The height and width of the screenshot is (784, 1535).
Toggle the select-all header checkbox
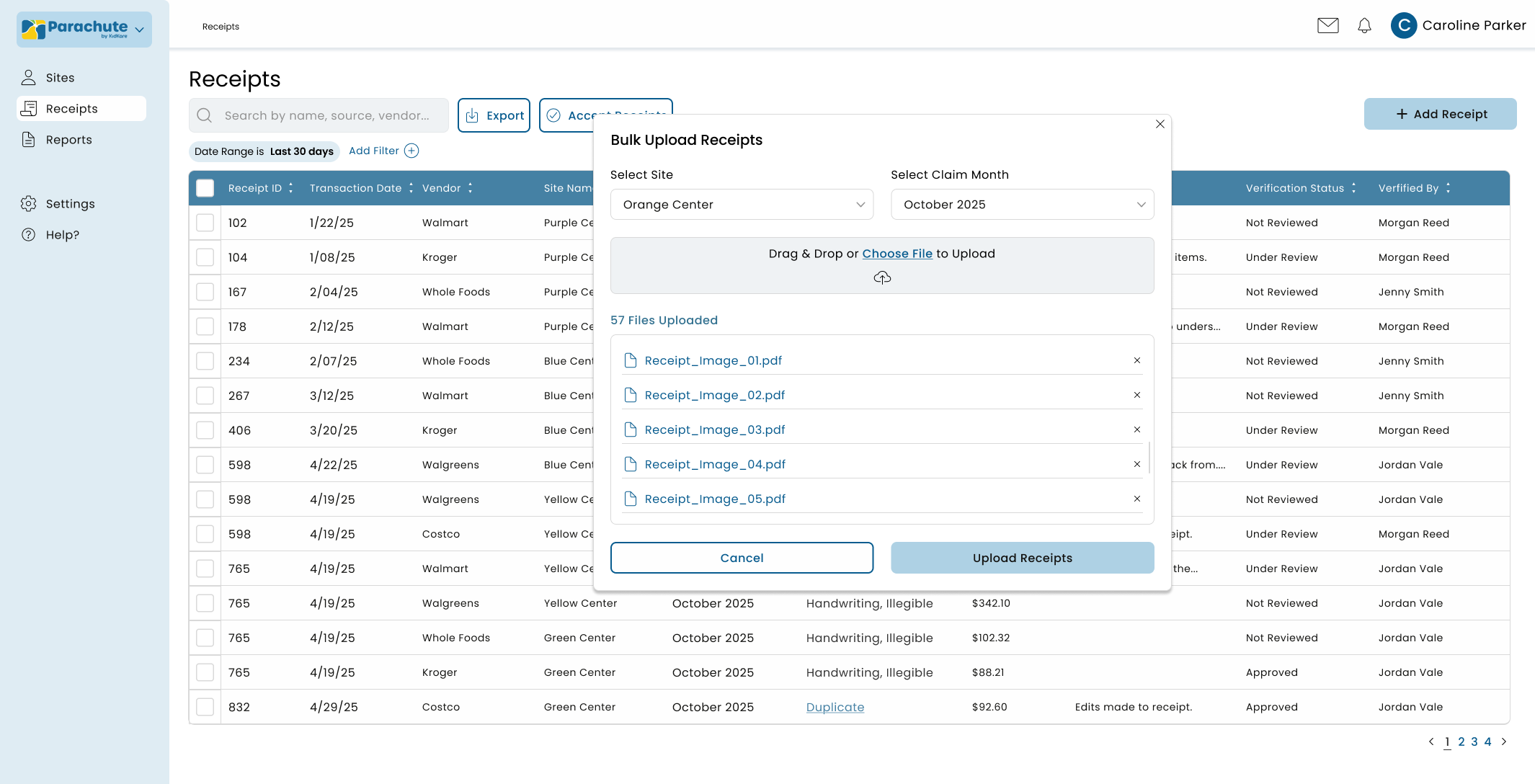pos(205,188)
